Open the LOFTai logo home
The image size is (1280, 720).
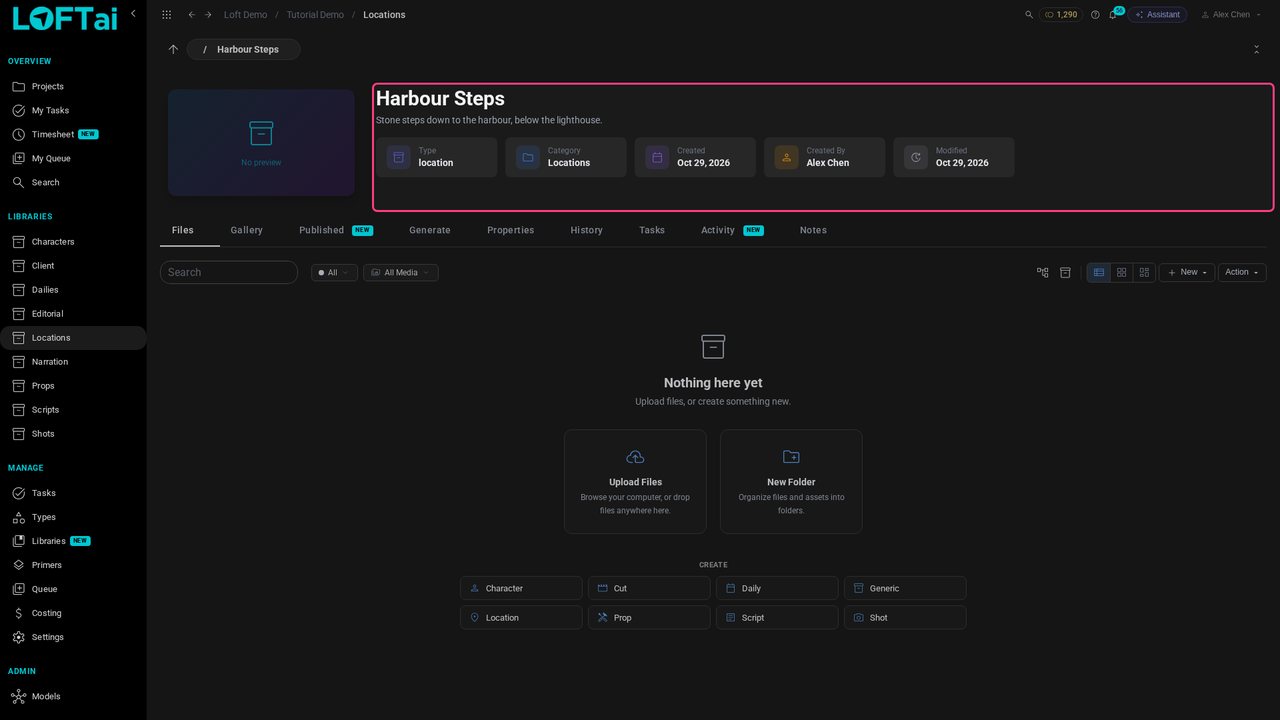tap(64, 18)
